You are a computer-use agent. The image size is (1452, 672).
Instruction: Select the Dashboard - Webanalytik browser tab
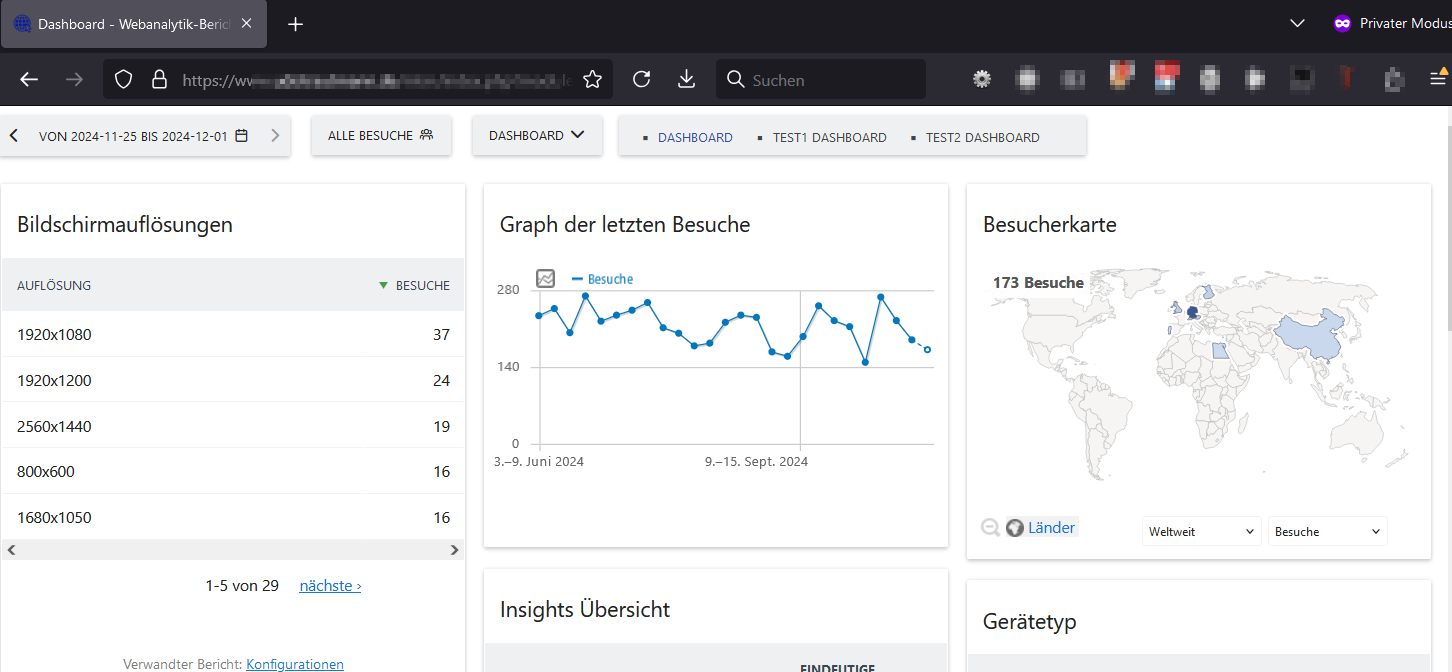pyautogui.click(x=133, y=24)
